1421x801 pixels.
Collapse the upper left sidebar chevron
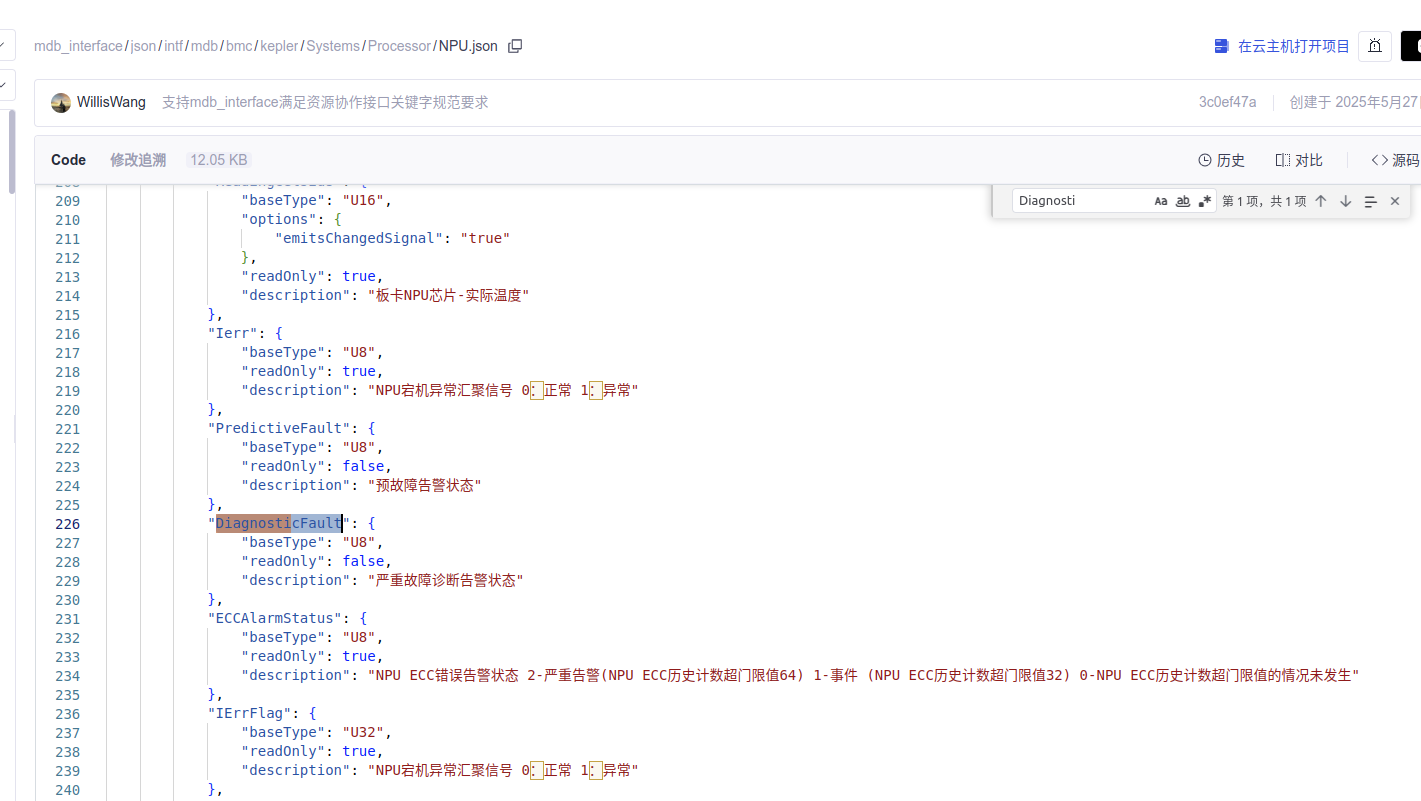(x=4, y=45)
